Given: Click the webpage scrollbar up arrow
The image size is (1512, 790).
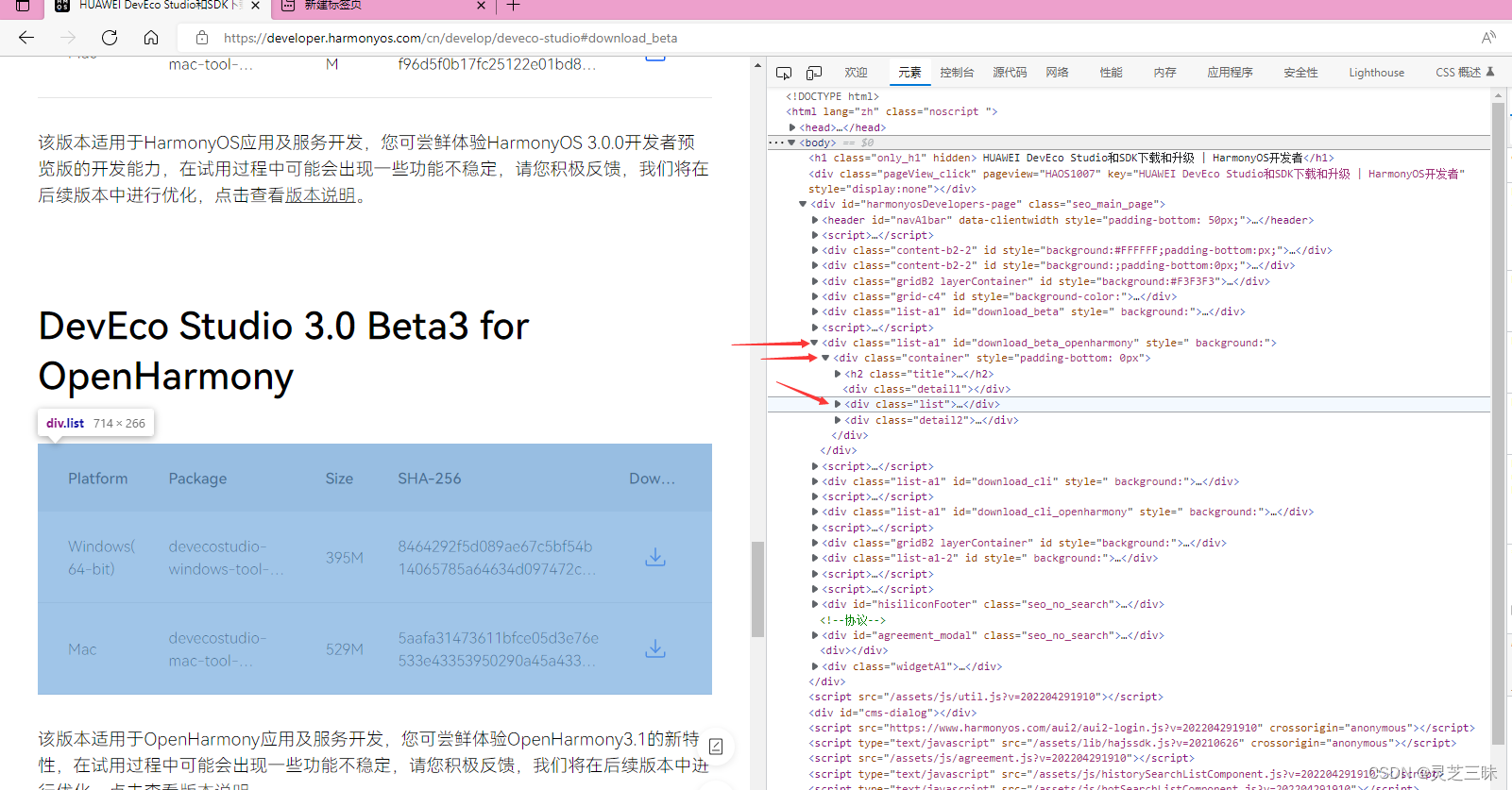Looking at the screenshot, I should click(757, 65).
